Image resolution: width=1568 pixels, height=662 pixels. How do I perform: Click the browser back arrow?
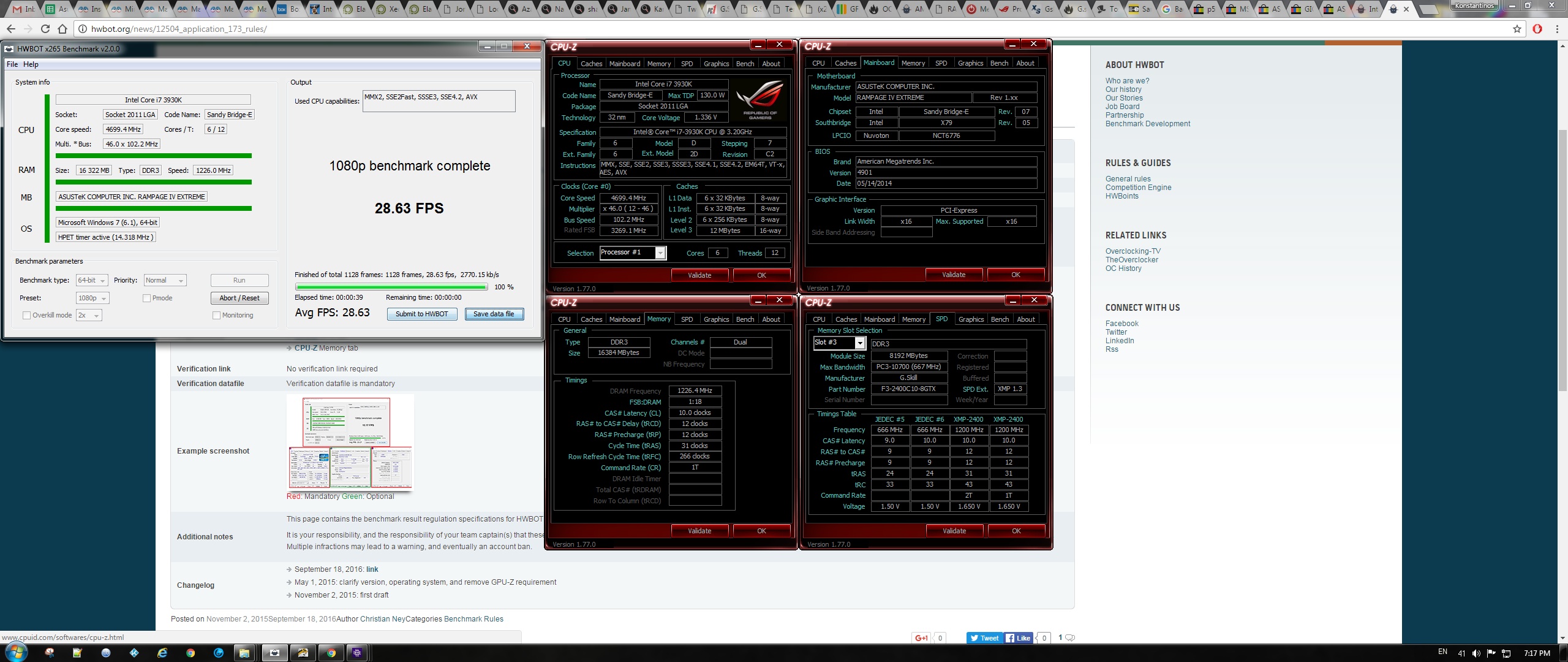point(11,29)
